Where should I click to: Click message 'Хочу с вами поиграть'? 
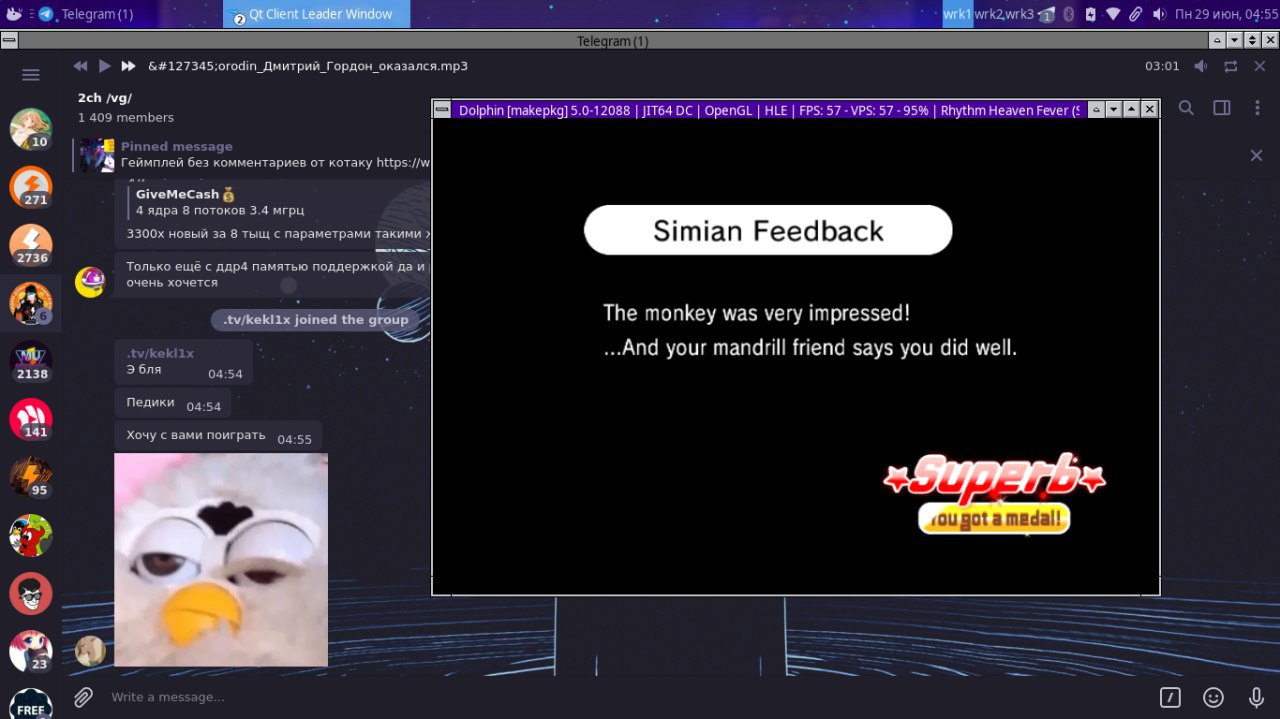[x=218, y=436]
